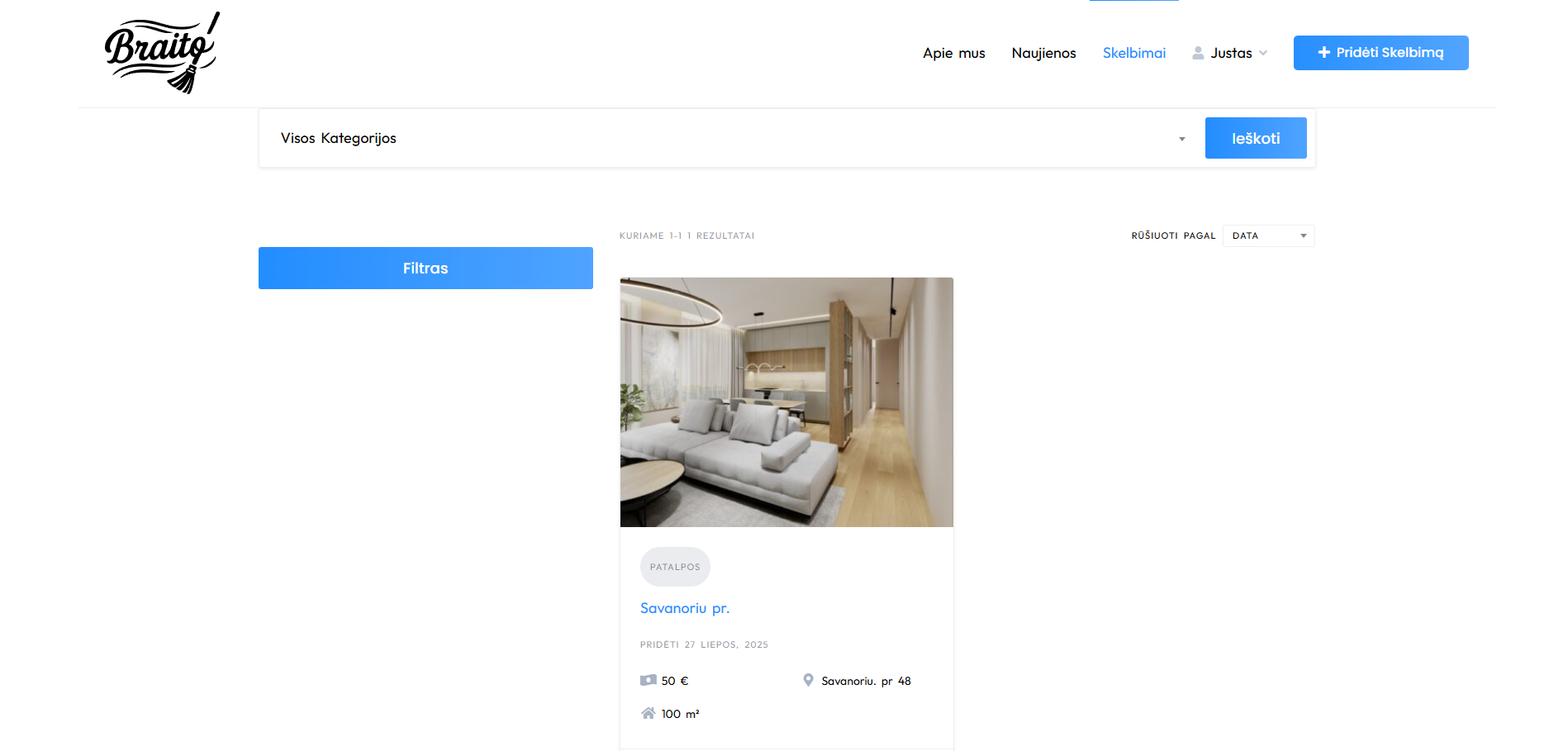
Task: Click the plus icon in Pridėti Skelbimą
Action: point(1323,52)
